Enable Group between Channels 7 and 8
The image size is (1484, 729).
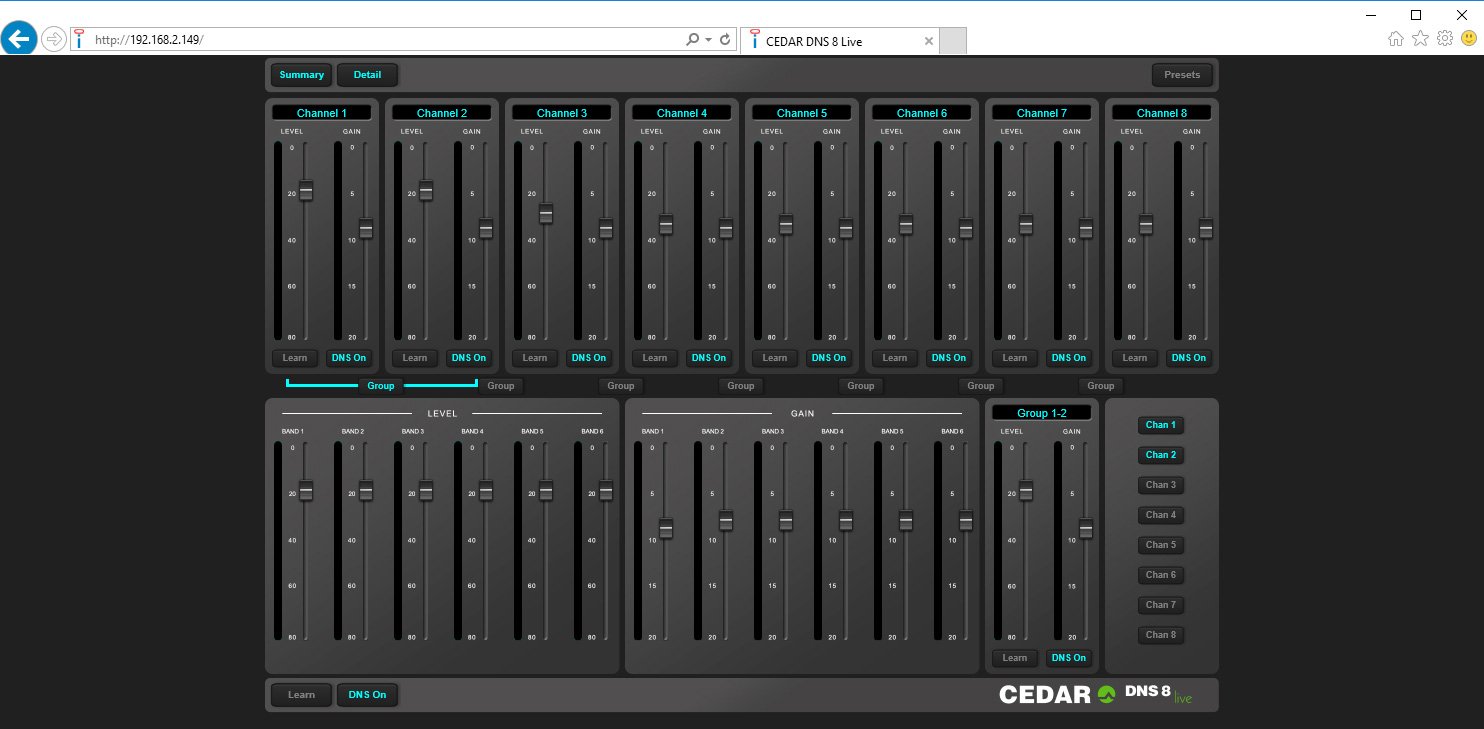click(1101, 386)
